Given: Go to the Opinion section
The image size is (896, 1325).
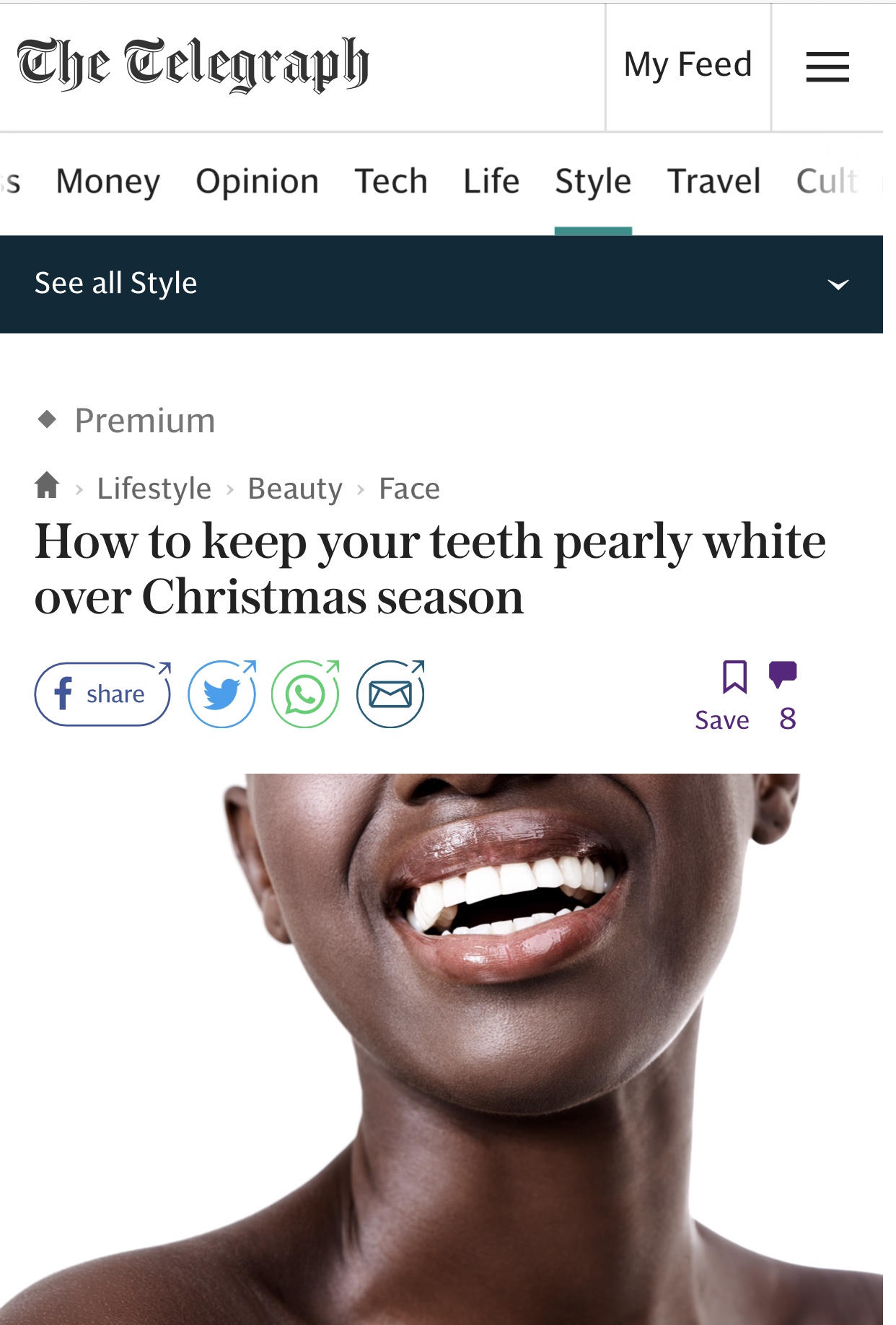Looking at the screenshot, I should [x=258, y=181].
